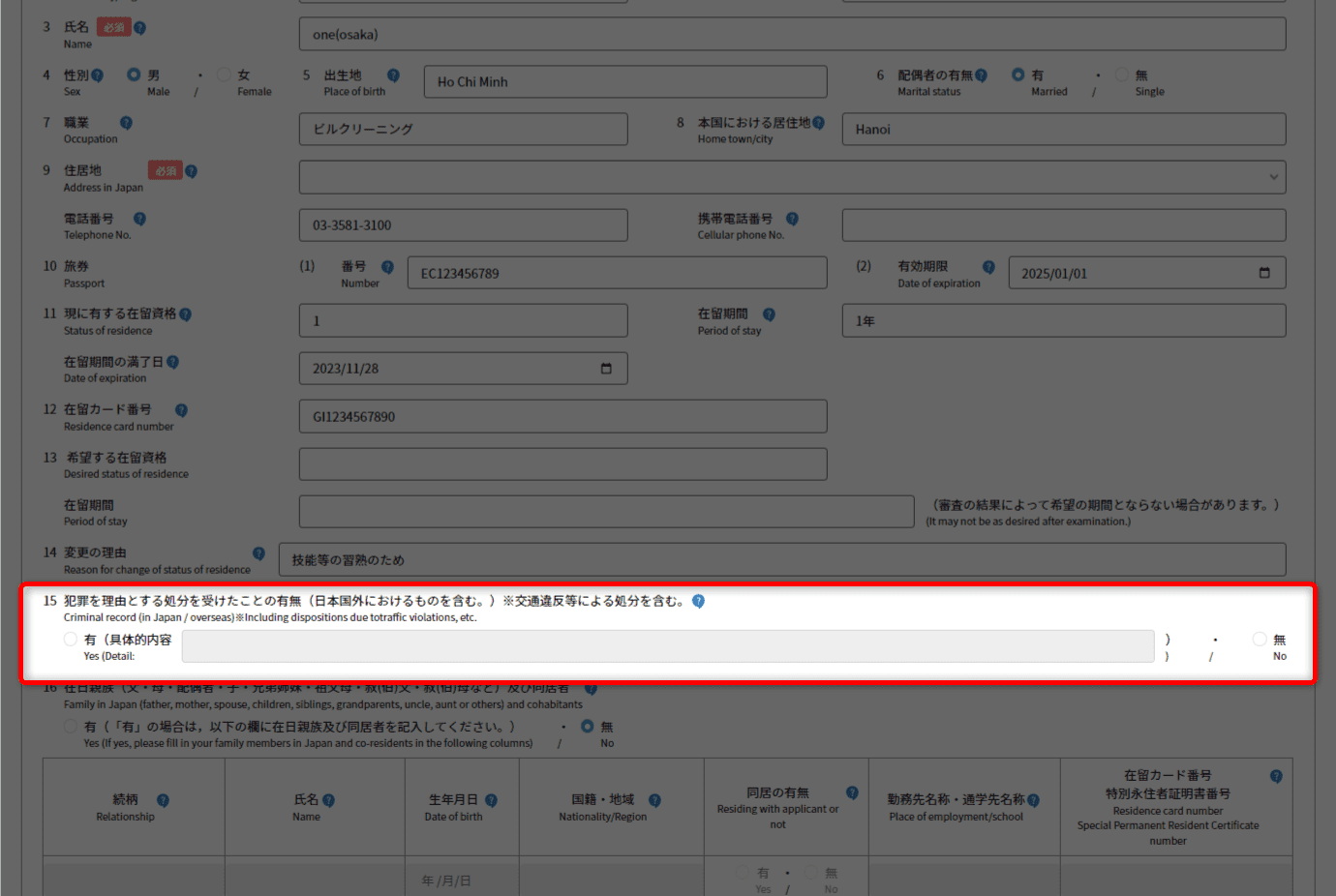
Task: Click help icon beside Marital status
Action: (x=981, y=75)
